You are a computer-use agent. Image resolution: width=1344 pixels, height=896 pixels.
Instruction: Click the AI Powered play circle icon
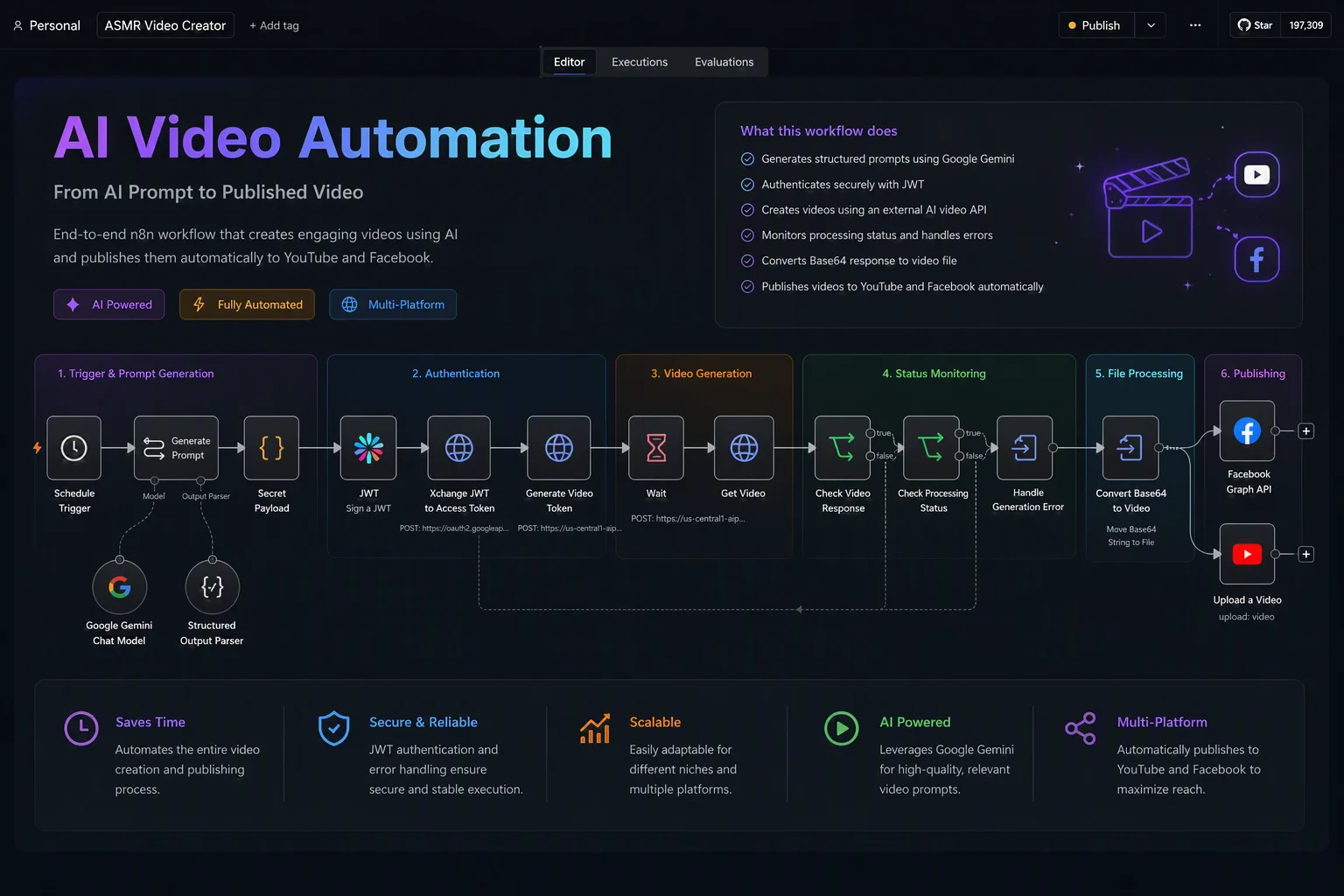pyautogui.click(x=842, y=728)
